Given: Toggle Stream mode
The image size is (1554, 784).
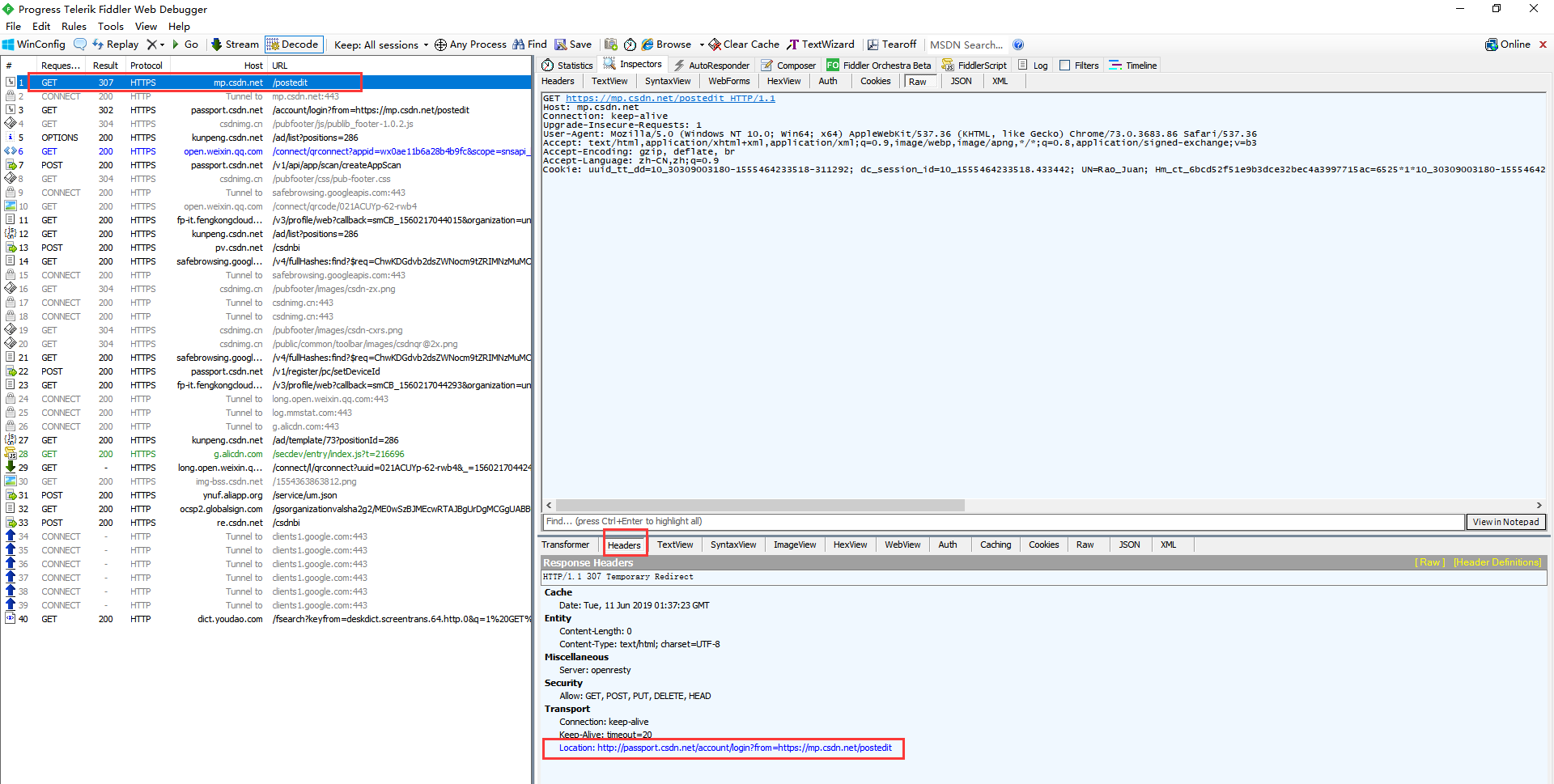Looking at the screenshot, I should (x=235, y=44).
